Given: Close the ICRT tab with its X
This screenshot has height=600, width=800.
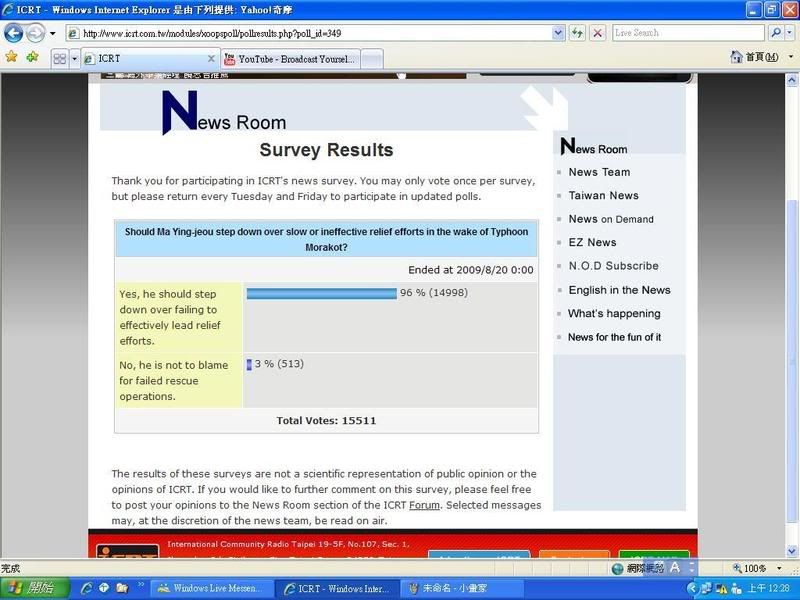Looking at the screenshot, I should coord(211,59).
